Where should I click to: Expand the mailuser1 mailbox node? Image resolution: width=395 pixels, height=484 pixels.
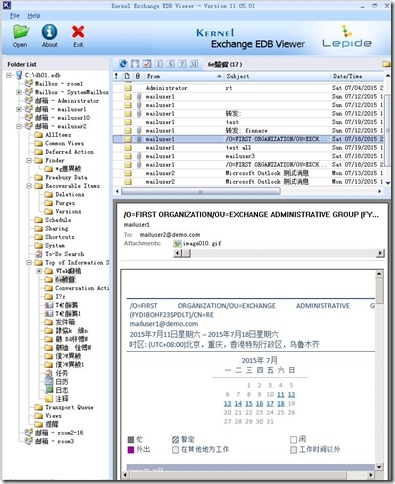pos(19,109)
